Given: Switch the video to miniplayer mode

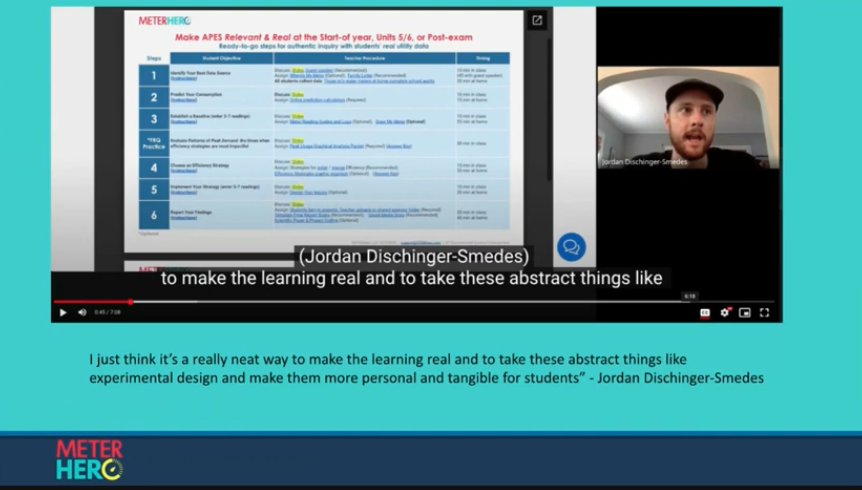Looking at the screenshot, I should click(x=744, y=313).
